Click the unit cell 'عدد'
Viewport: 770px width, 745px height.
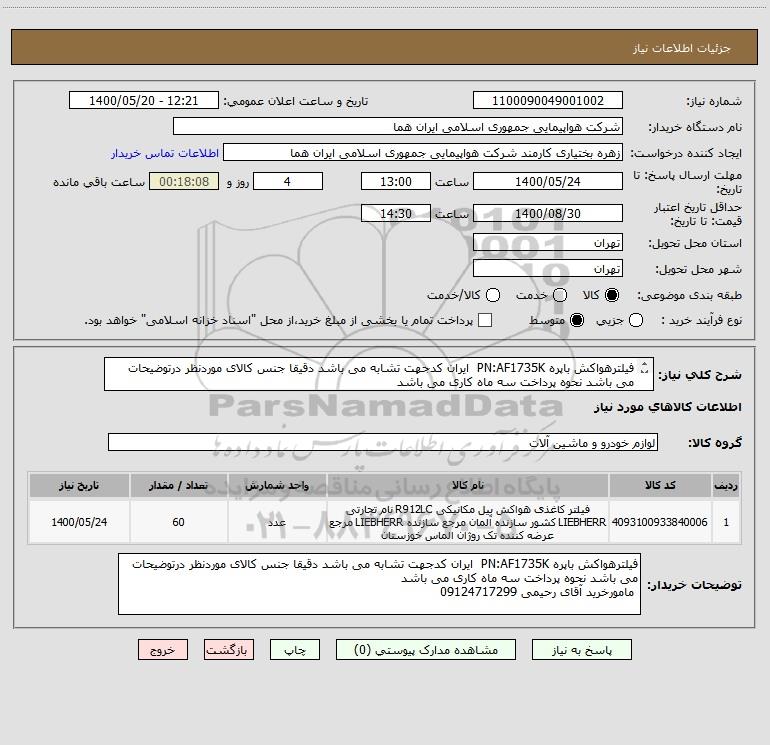point(277,522)
